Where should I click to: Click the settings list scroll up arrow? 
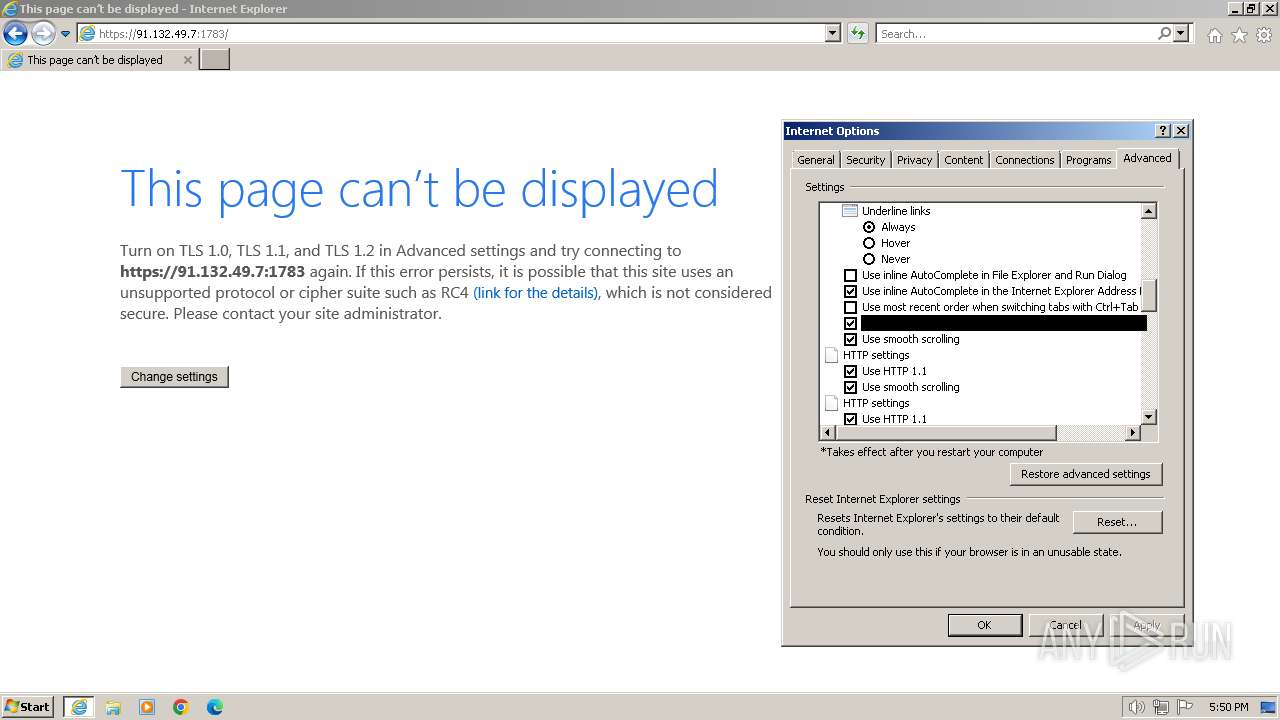tap(1148, 211)
